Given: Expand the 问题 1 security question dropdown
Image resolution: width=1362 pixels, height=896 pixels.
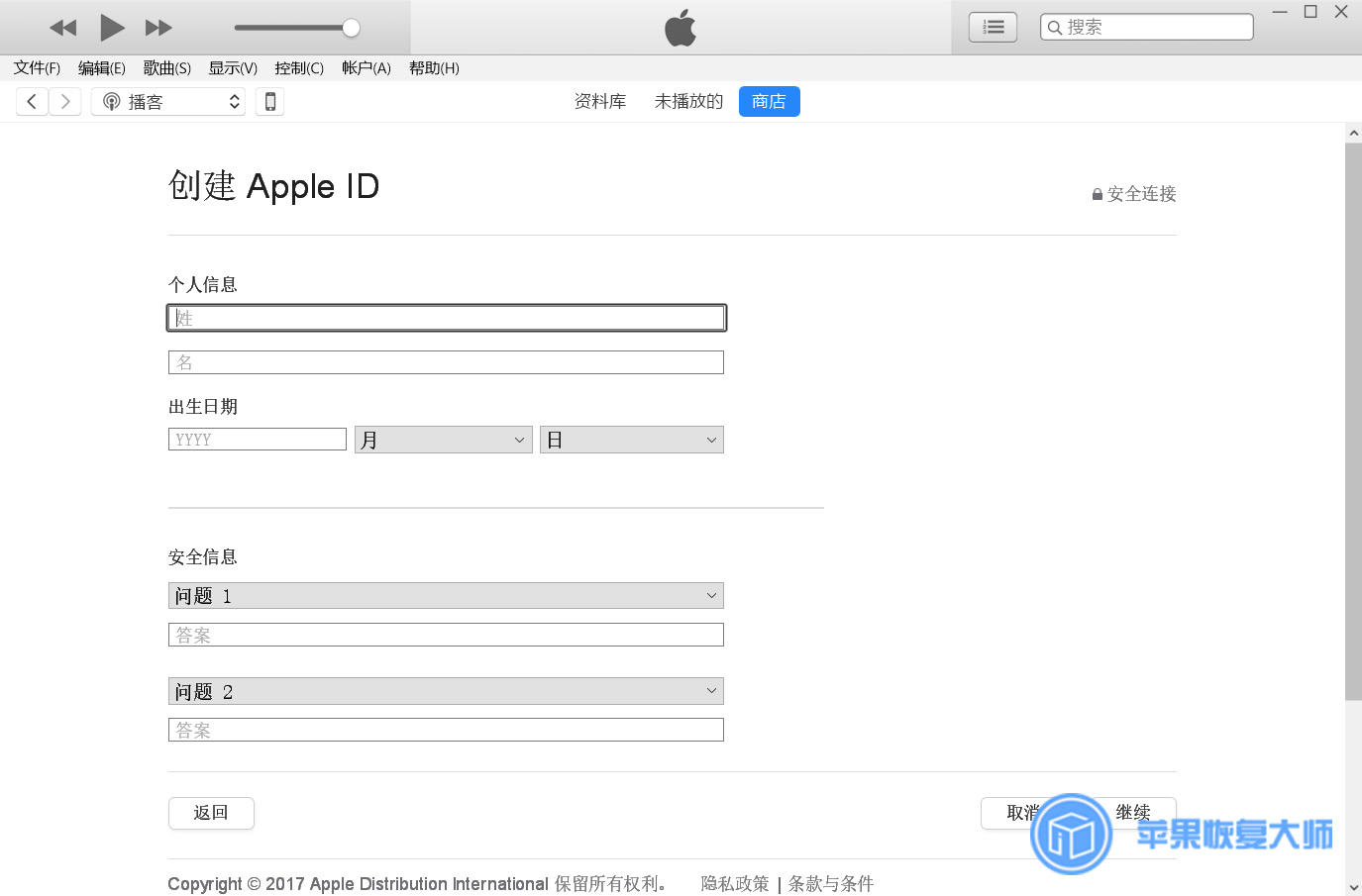Looking at the screenshot, I should [446, 595].
